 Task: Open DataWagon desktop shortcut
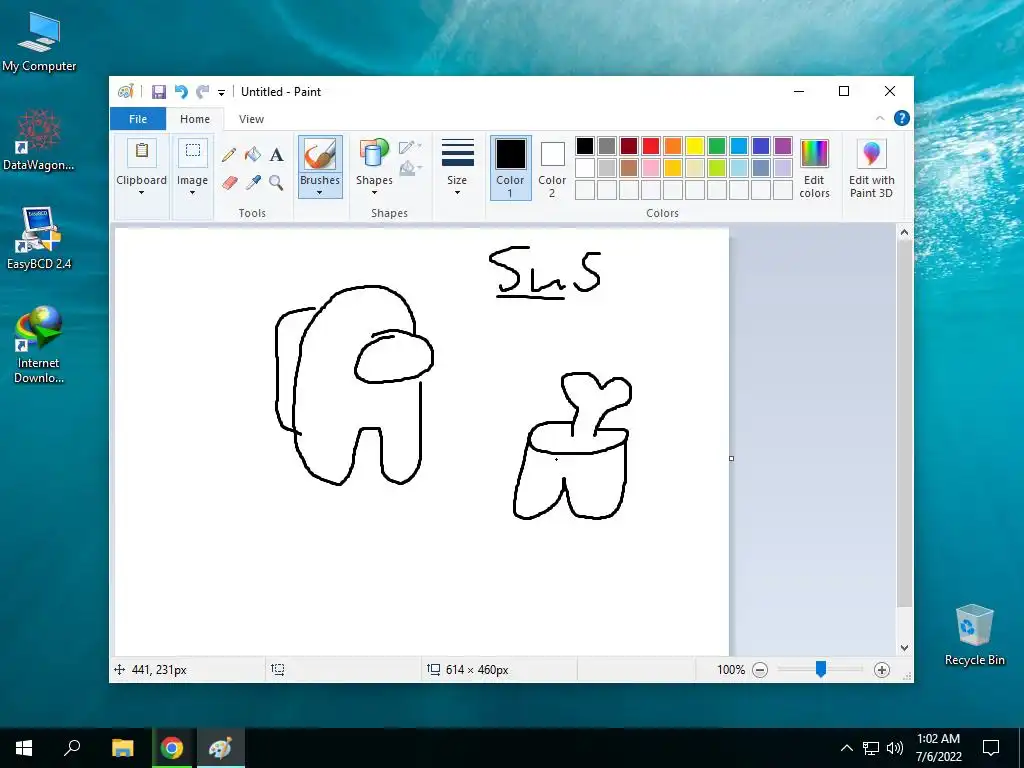pos(39,140)
